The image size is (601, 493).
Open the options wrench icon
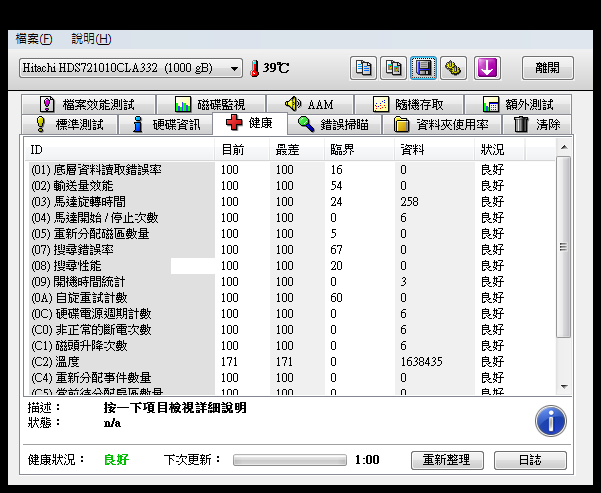(x=453, y=68)
